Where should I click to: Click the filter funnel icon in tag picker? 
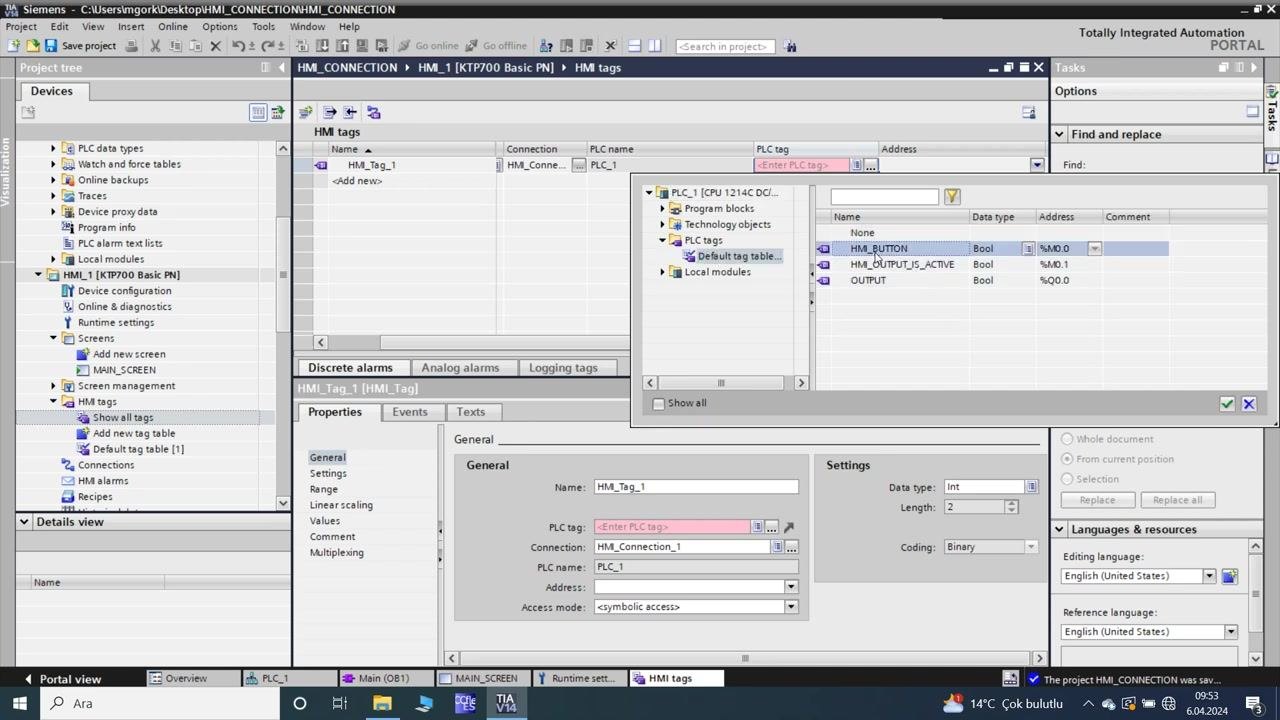click(x=952, y=197)
